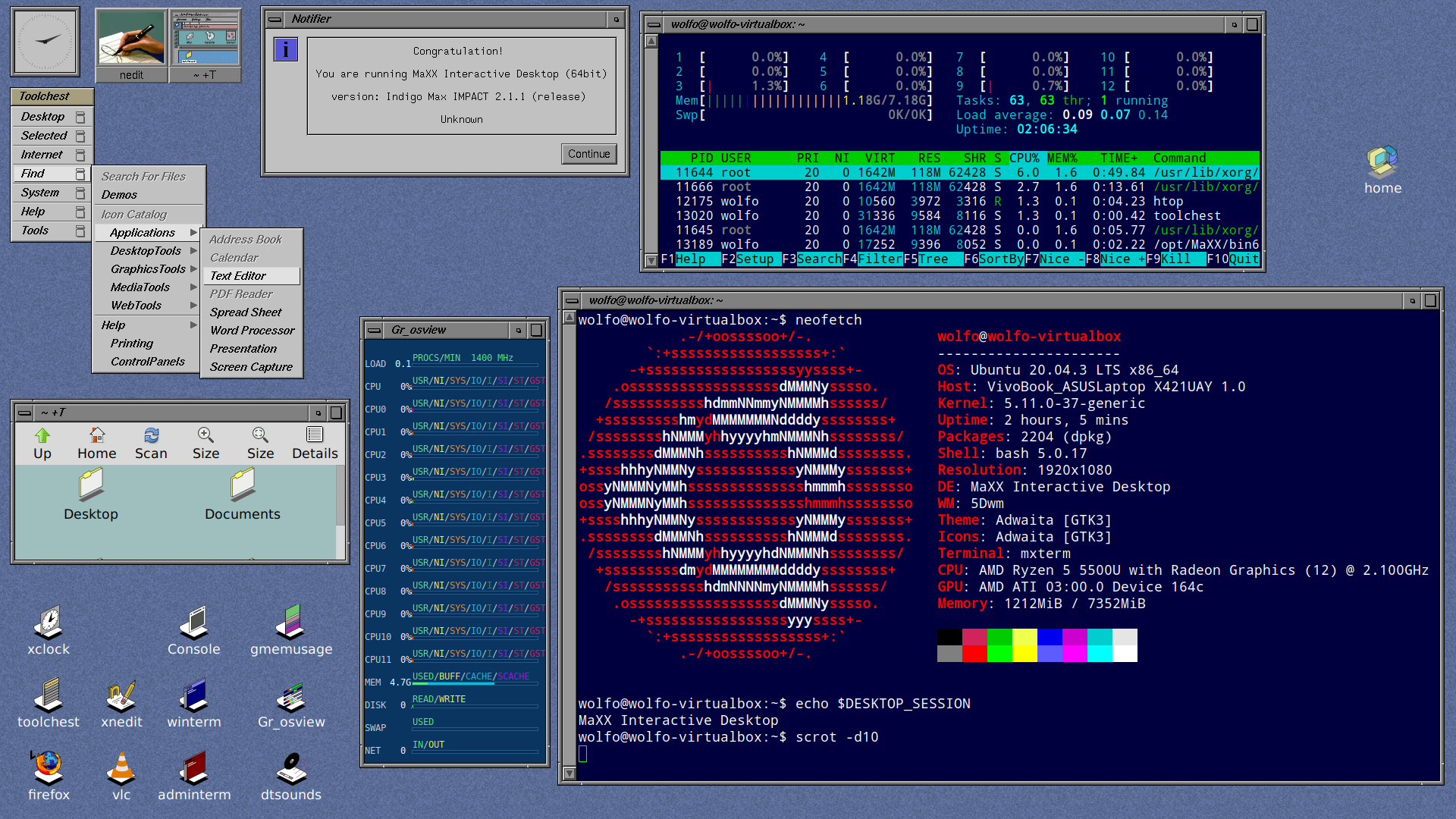Launch gmemusage from the desktop

(x=290, y=623)
